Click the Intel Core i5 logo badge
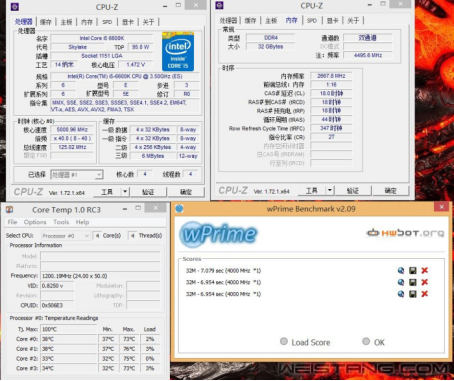Screen dimensions: 454x381 click(178, 51)
